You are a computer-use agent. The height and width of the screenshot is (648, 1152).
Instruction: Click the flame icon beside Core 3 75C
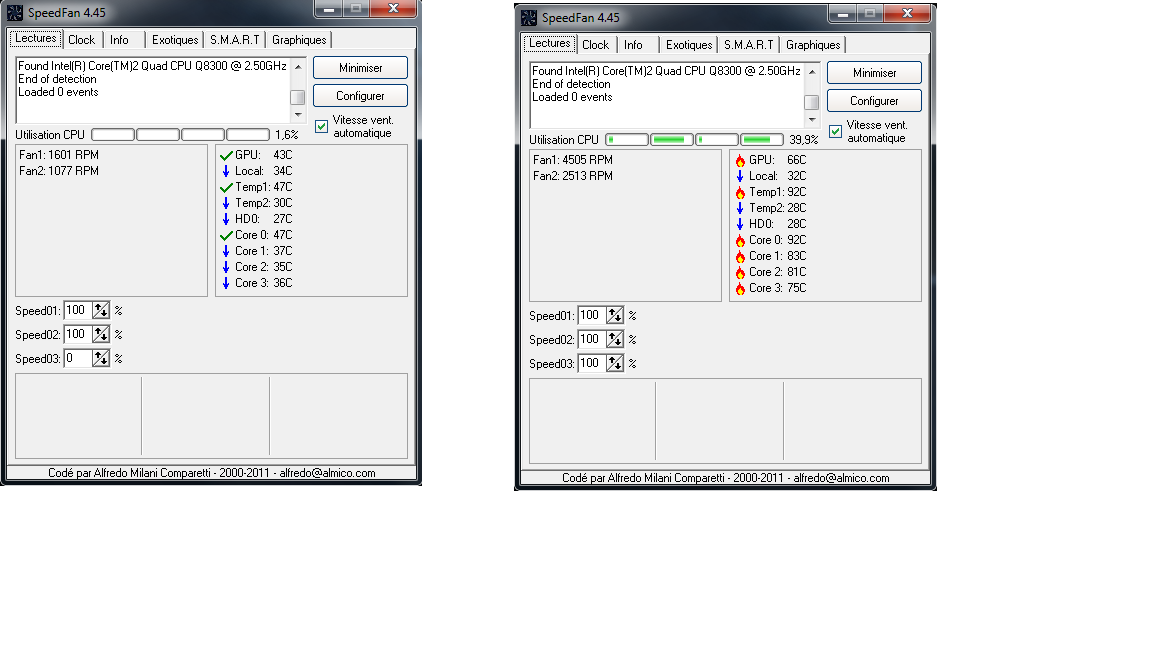[x=740, y=289]
